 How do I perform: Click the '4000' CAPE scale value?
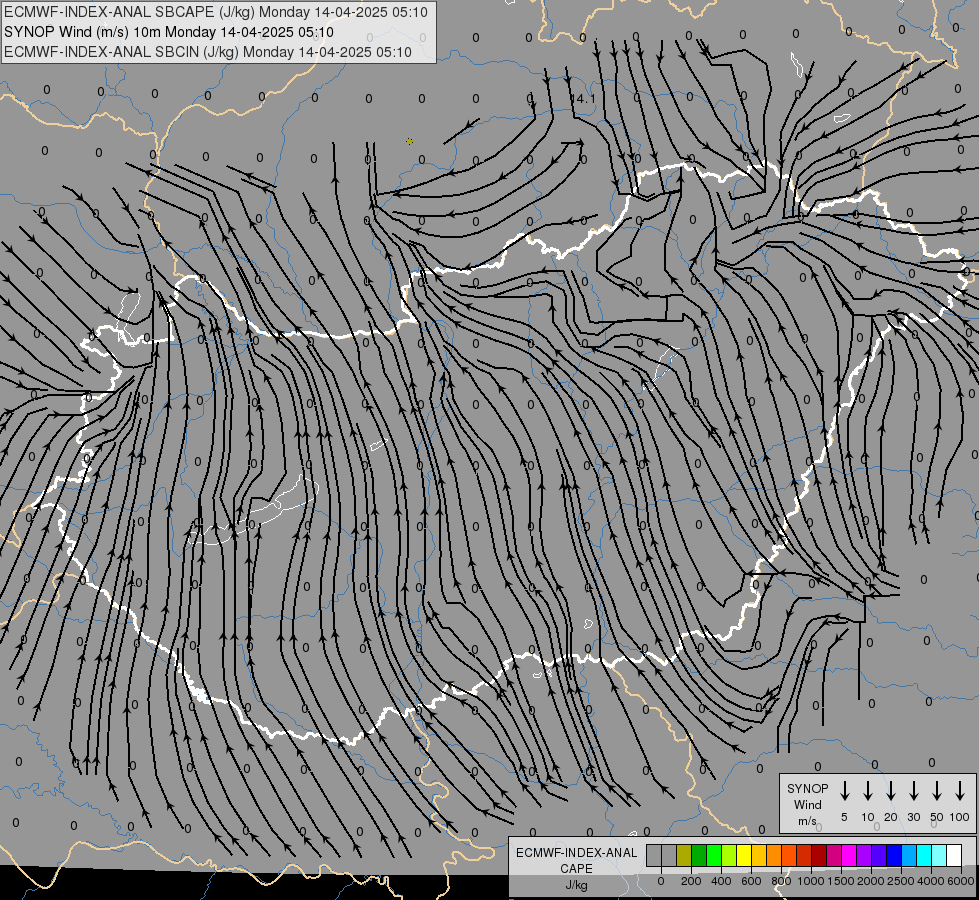point(930,881)
